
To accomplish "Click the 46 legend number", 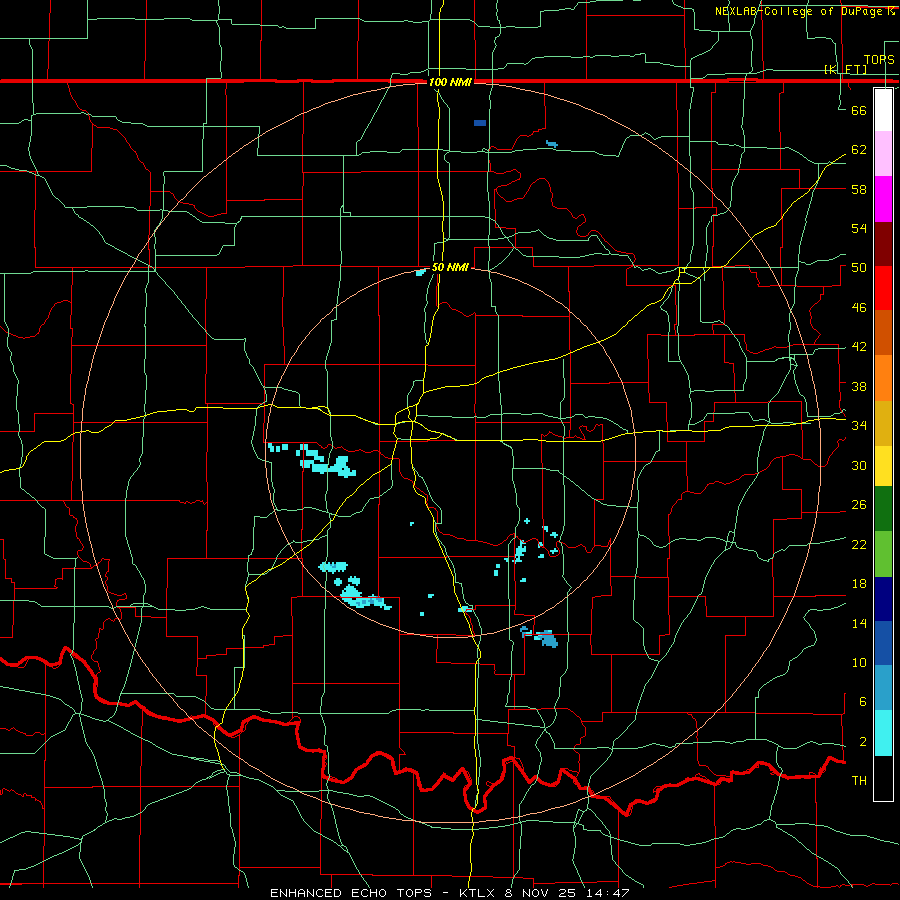I will (x=859, y=308).
